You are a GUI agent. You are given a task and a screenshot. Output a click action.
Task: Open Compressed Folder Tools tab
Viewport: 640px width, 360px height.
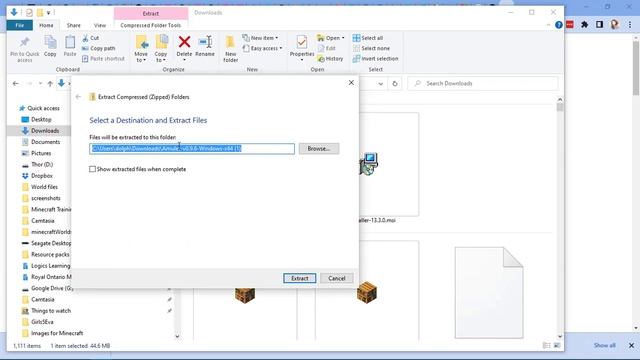tap(151, 25)
